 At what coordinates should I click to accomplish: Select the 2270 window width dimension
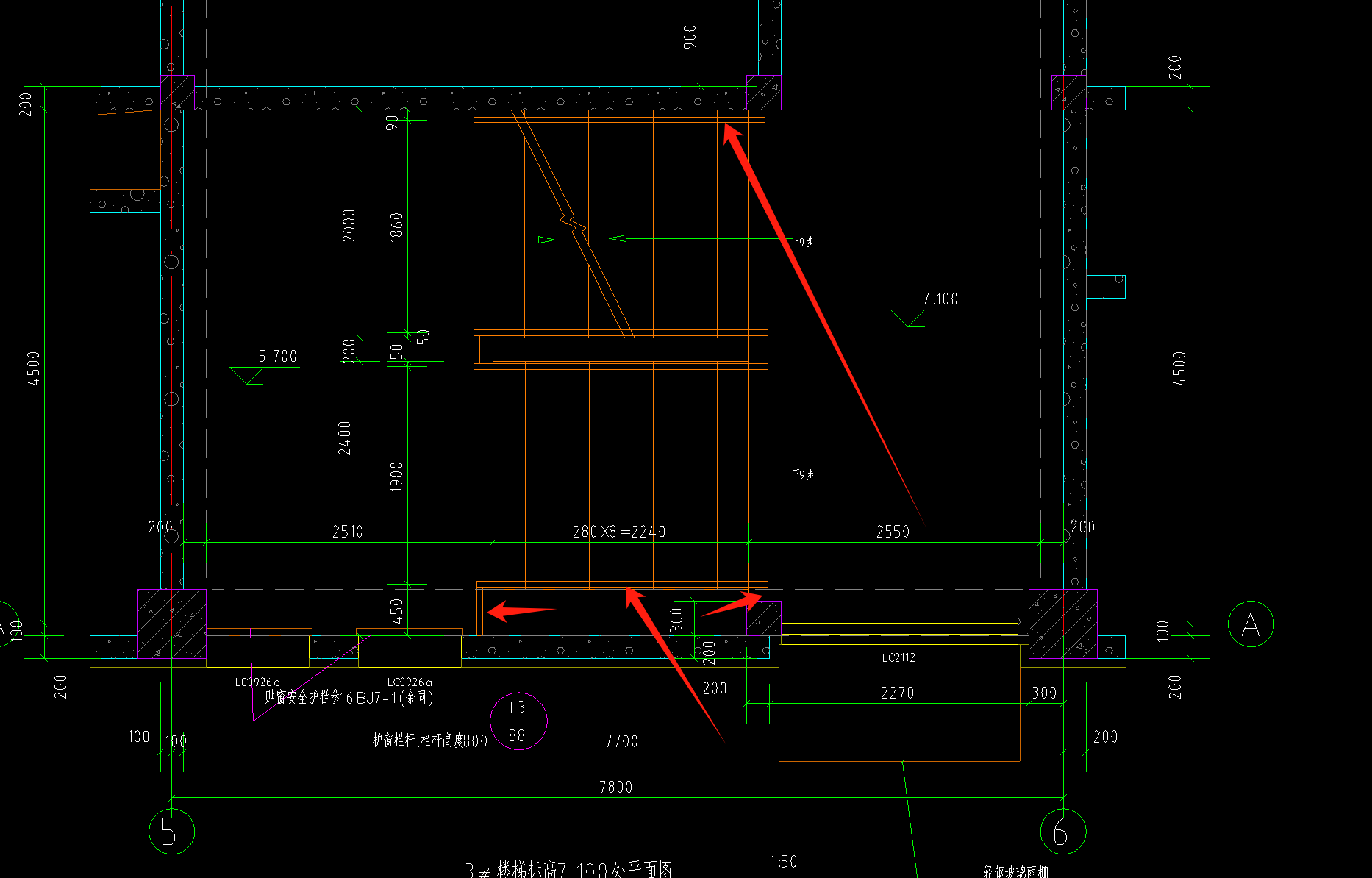(x=897, y=693)
